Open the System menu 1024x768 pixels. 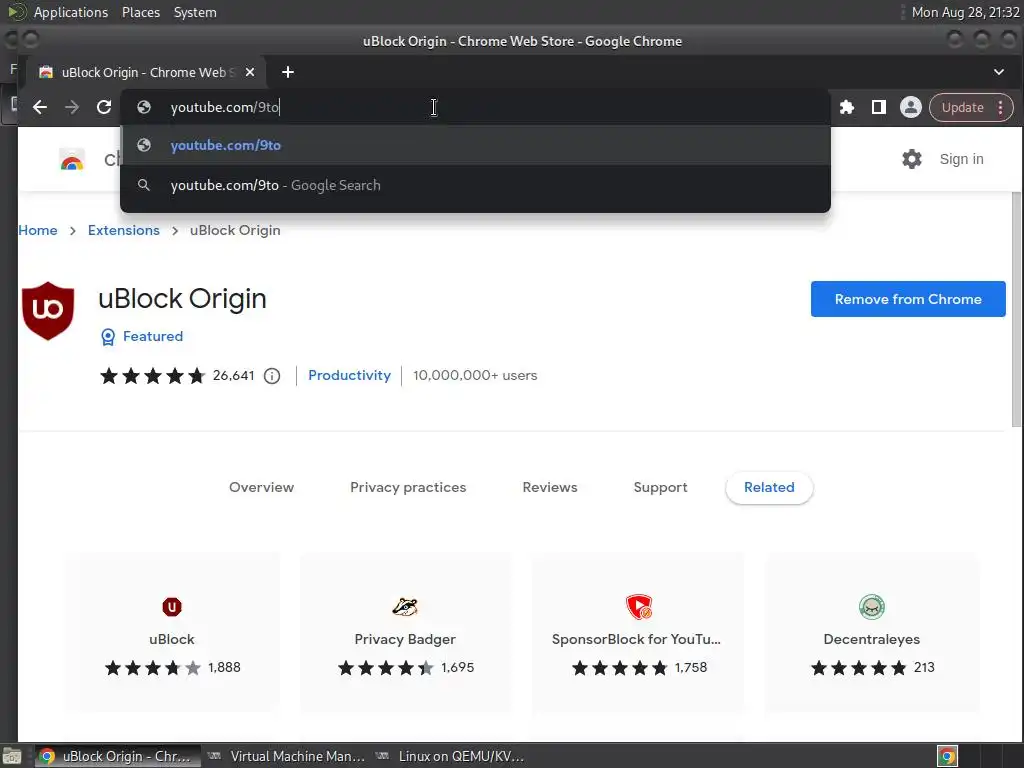pos(195,12)
